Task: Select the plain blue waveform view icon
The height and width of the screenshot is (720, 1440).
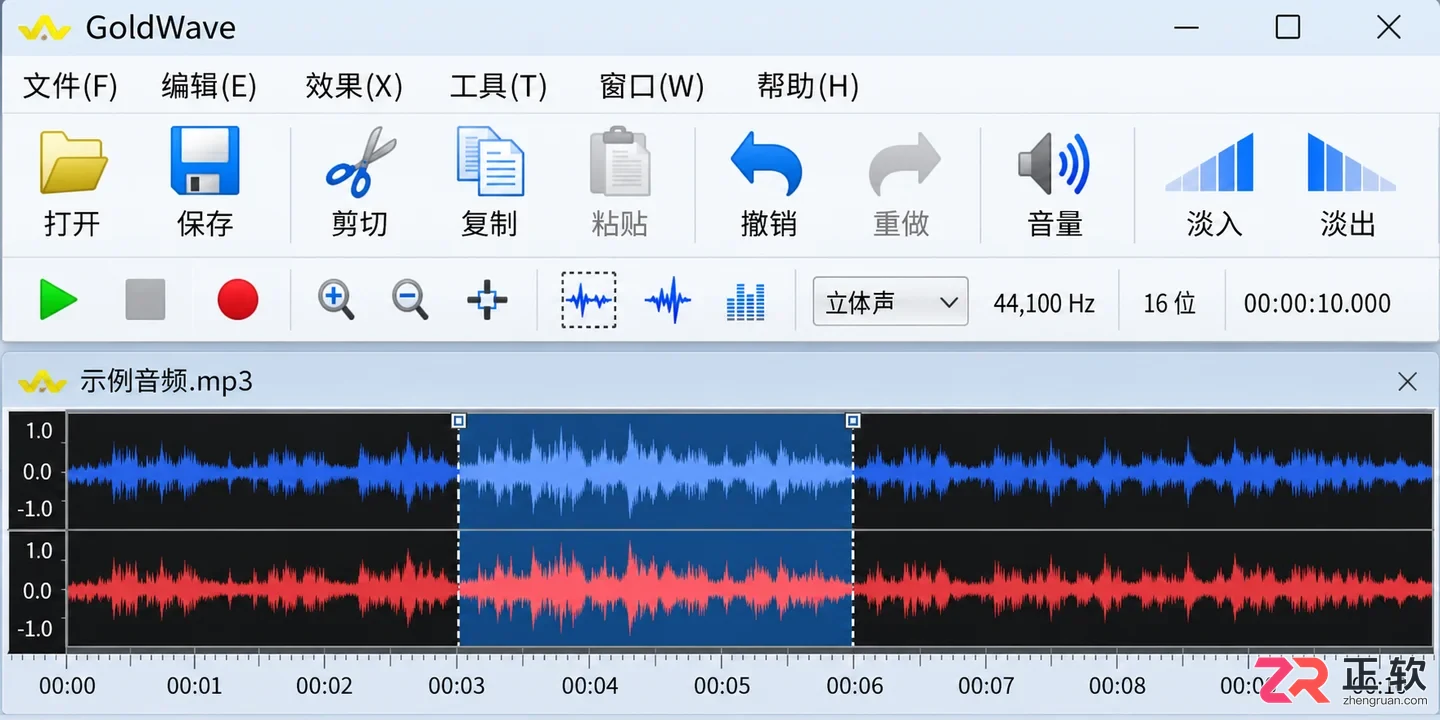Action: 668,300
